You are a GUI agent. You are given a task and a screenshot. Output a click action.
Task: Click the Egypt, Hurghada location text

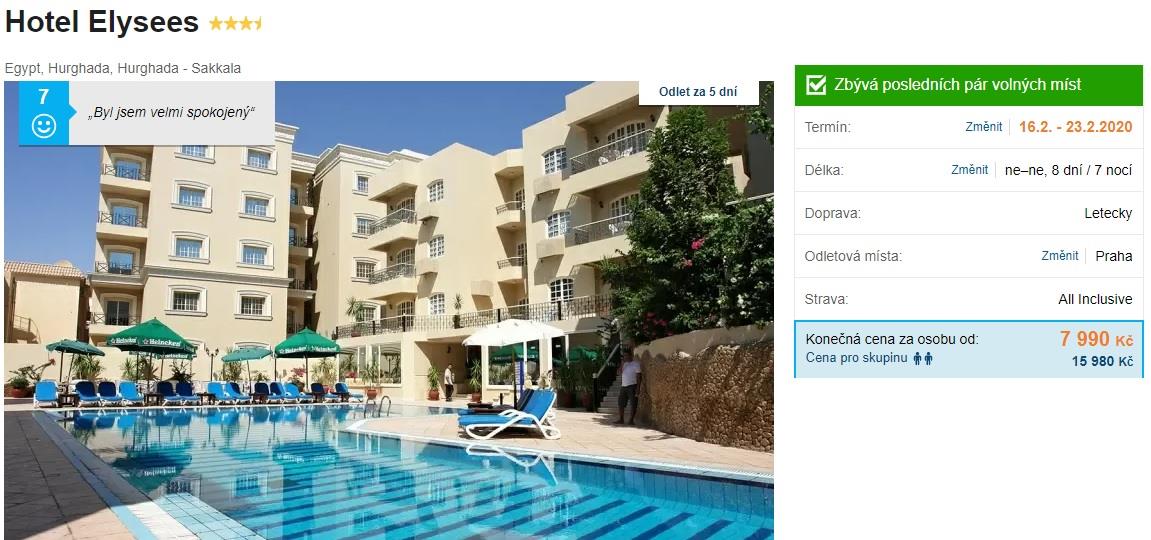pos(123,68)
